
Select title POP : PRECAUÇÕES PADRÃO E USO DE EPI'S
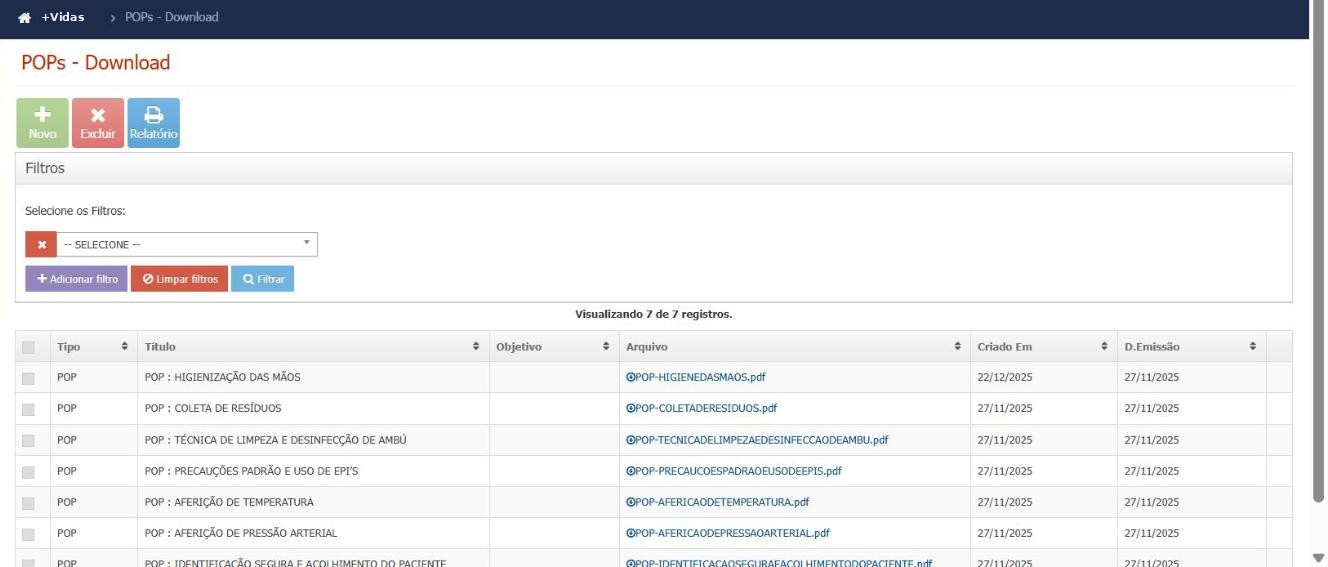tap(251, 471)
